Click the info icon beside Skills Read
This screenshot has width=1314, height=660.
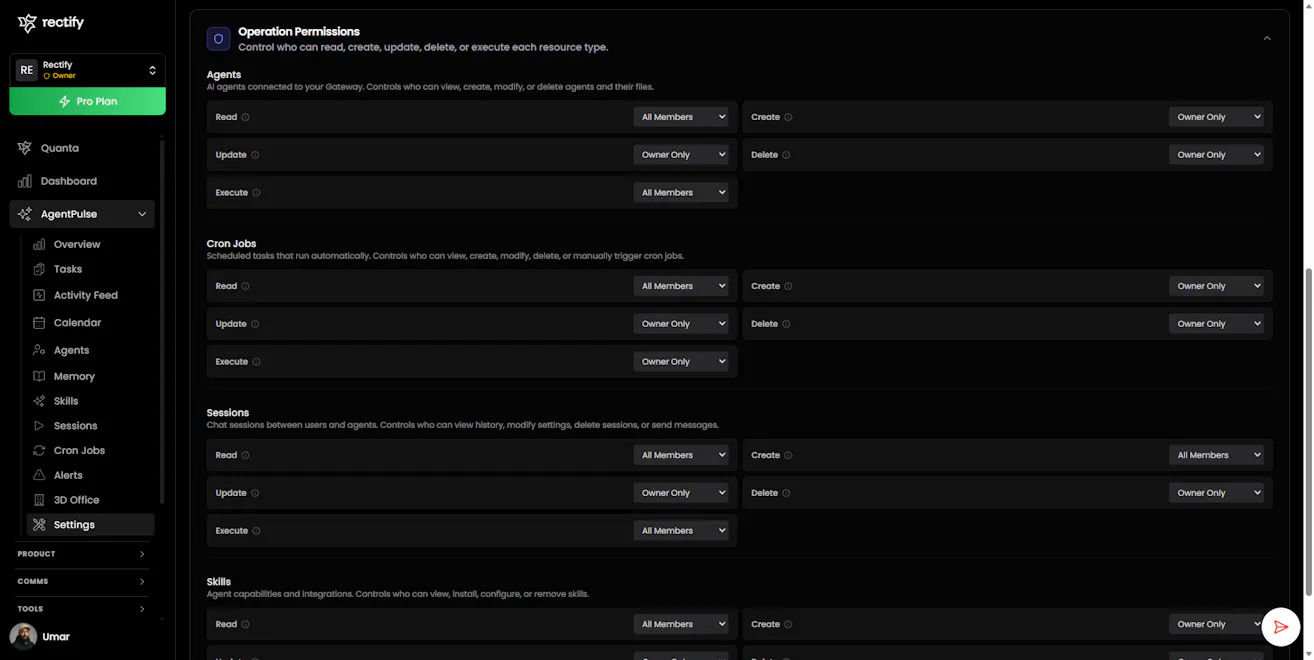[x=245, y=624]
